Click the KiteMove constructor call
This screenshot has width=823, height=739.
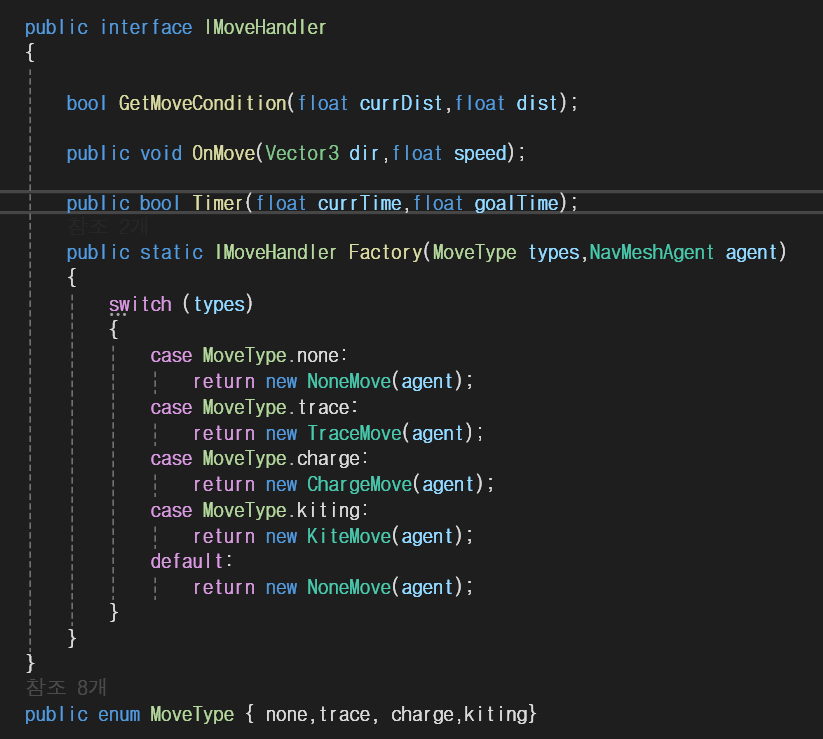[349, 536]
